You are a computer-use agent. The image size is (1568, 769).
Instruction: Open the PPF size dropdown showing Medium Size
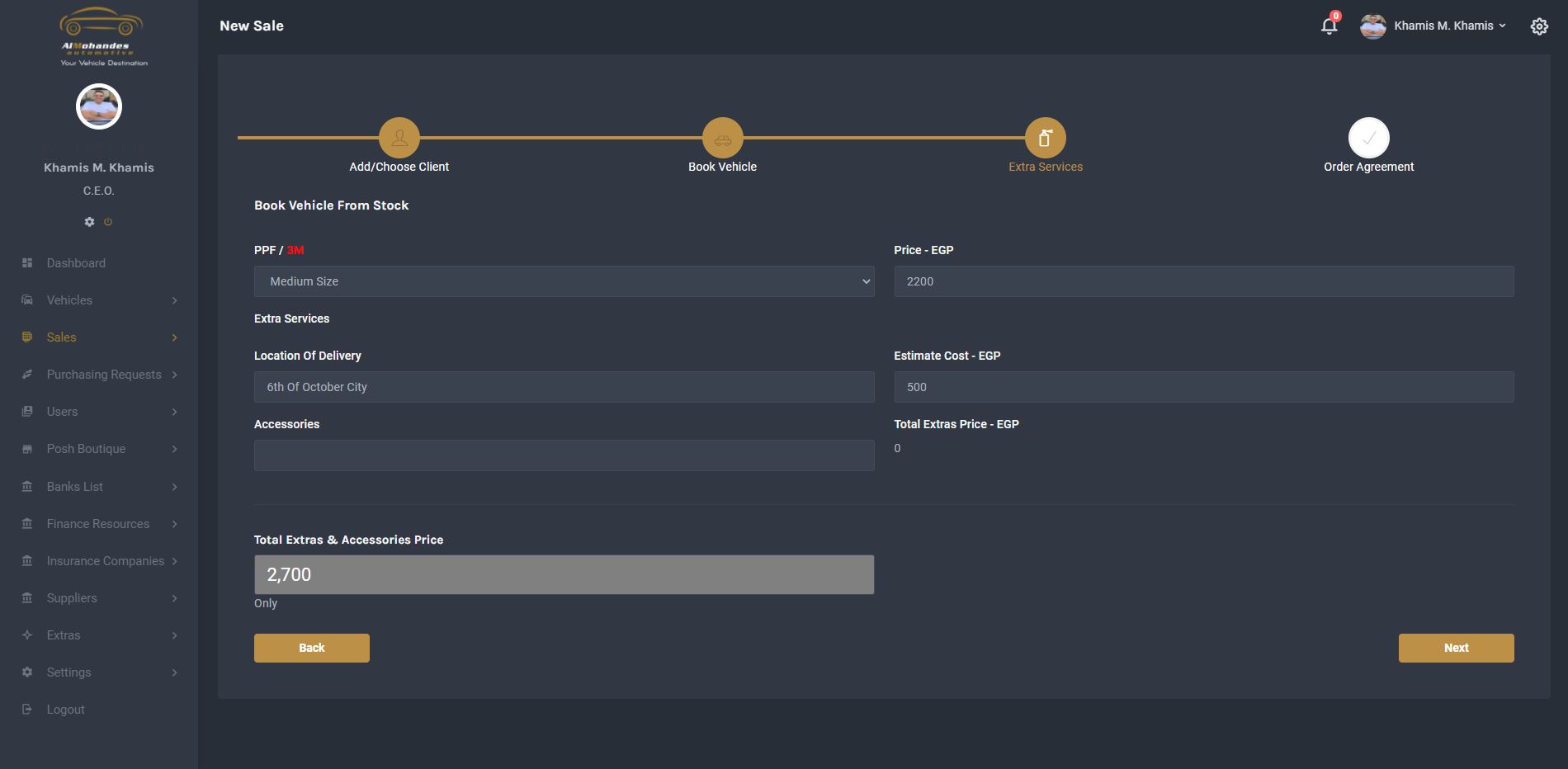(x=564, y=281)
